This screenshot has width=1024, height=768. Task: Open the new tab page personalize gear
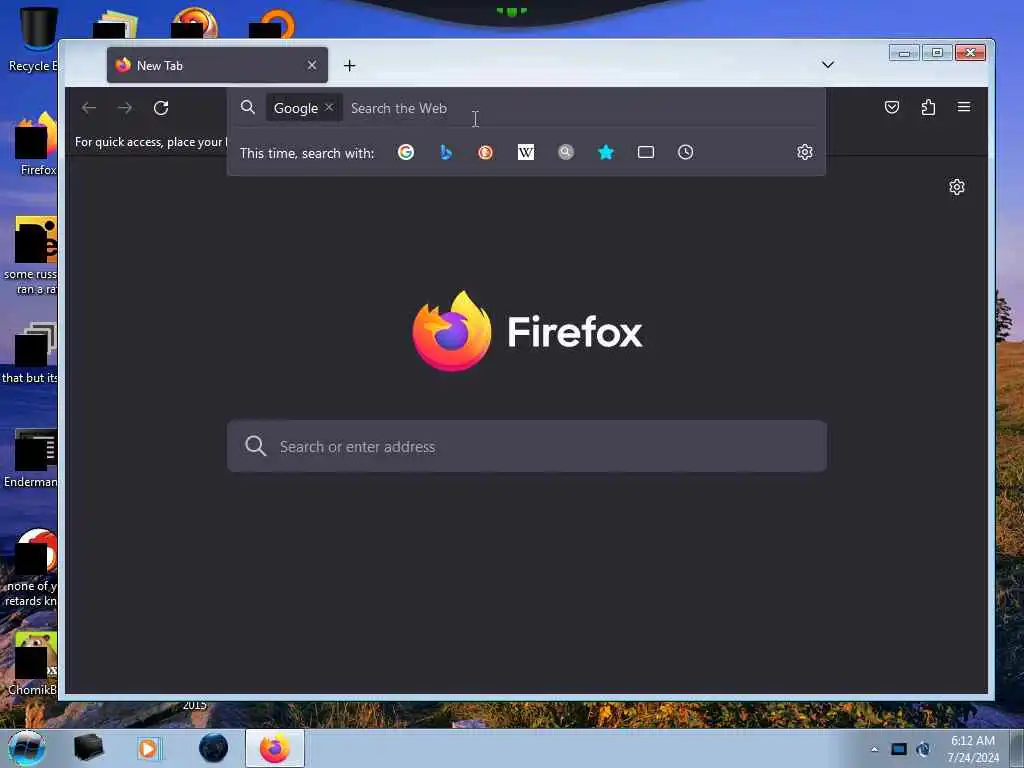coord(957,187)
